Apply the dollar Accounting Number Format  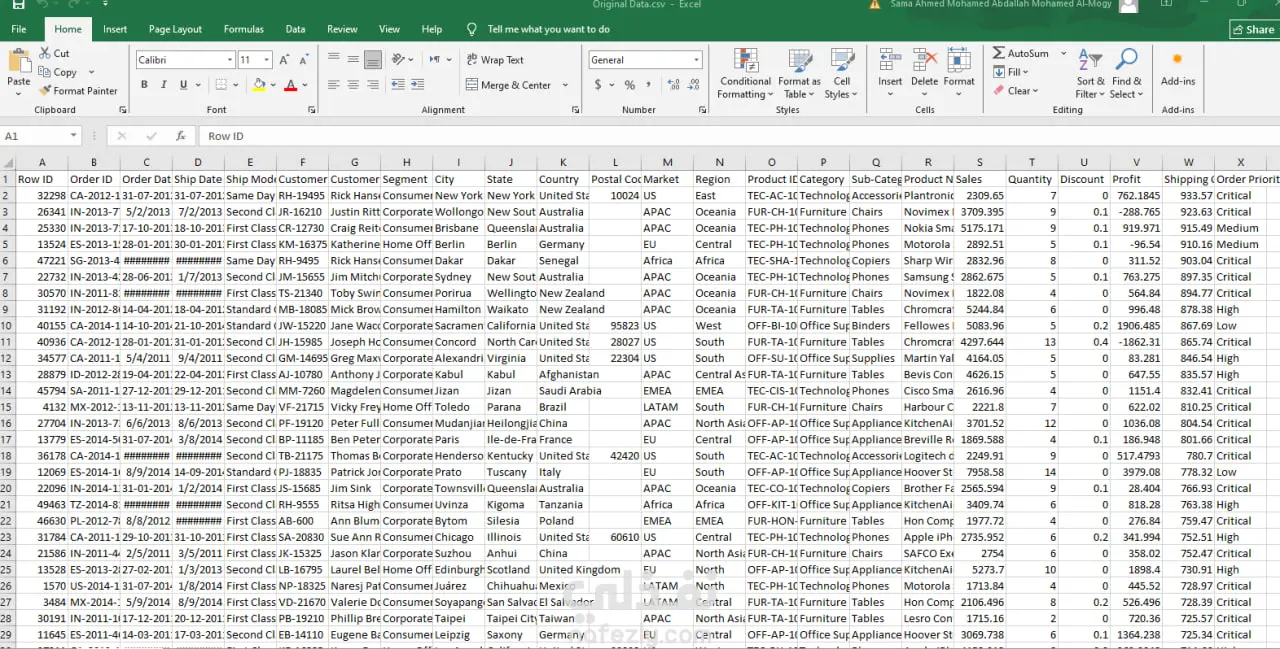coord(598,85)
